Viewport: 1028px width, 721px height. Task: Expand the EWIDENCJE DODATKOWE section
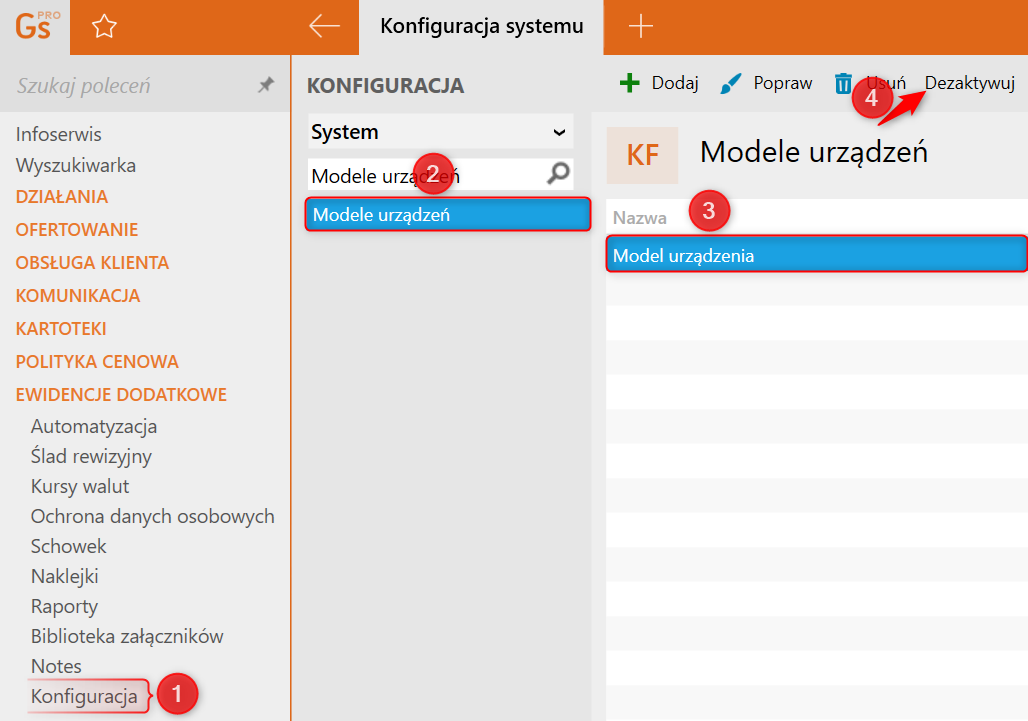121,394
